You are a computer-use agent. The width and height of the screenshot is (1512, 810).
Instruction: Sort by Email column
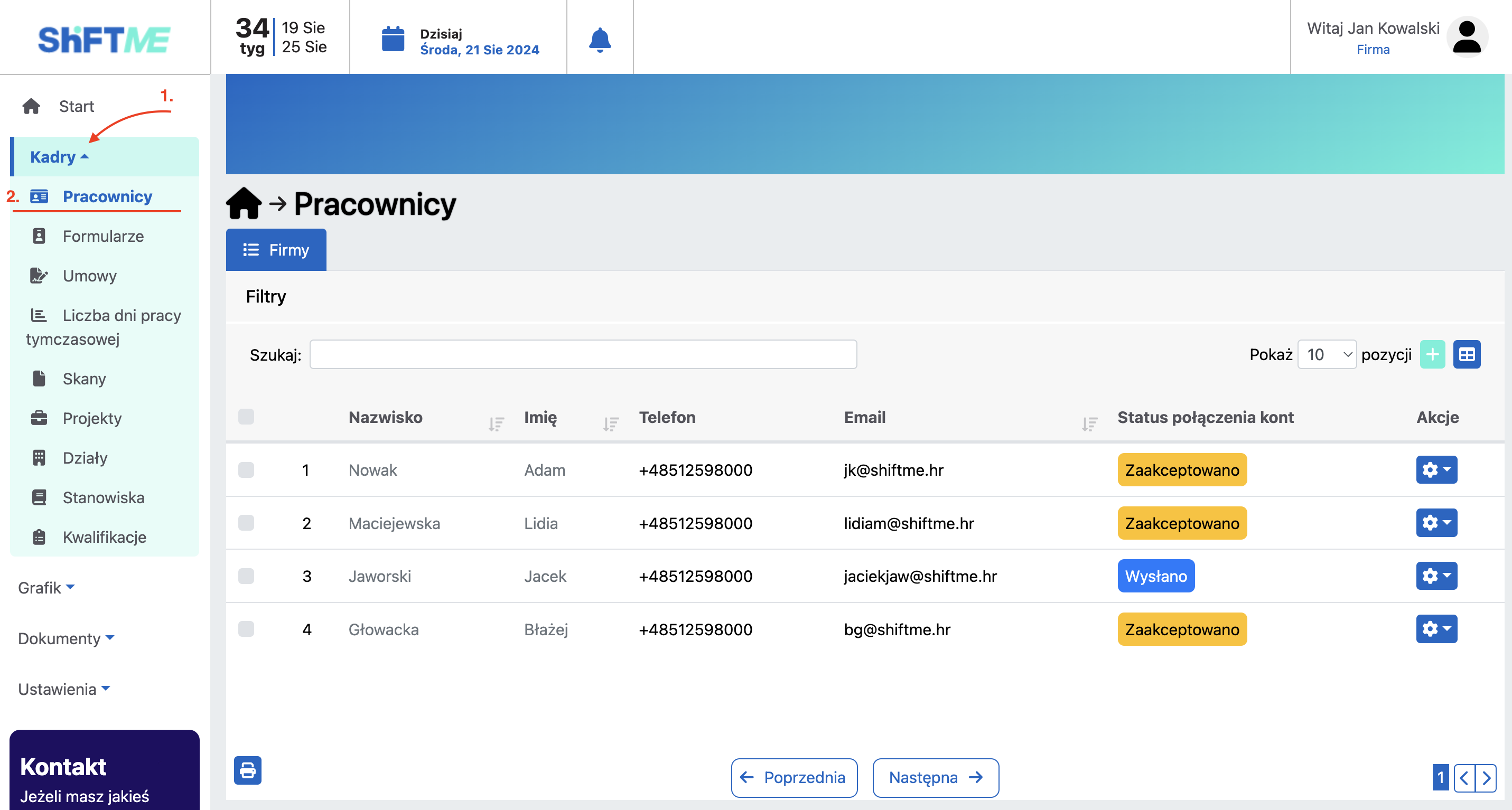1089,423
